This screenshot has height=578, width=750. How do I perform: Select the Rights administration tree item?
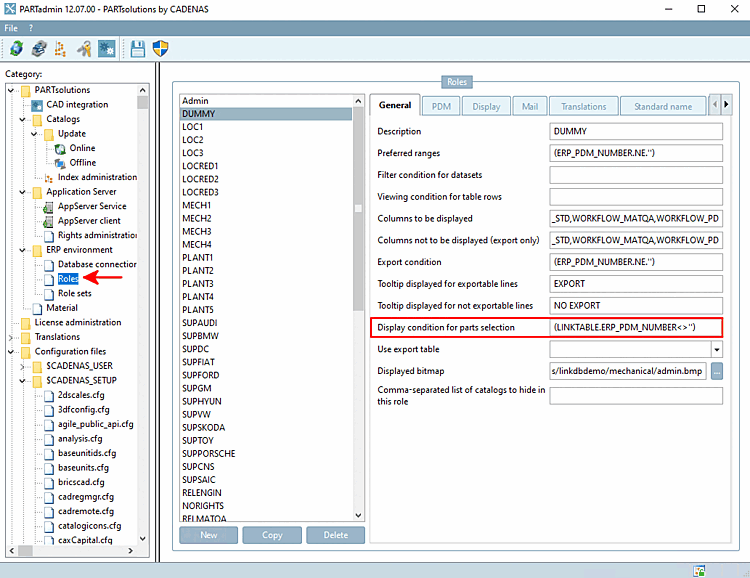97,235
